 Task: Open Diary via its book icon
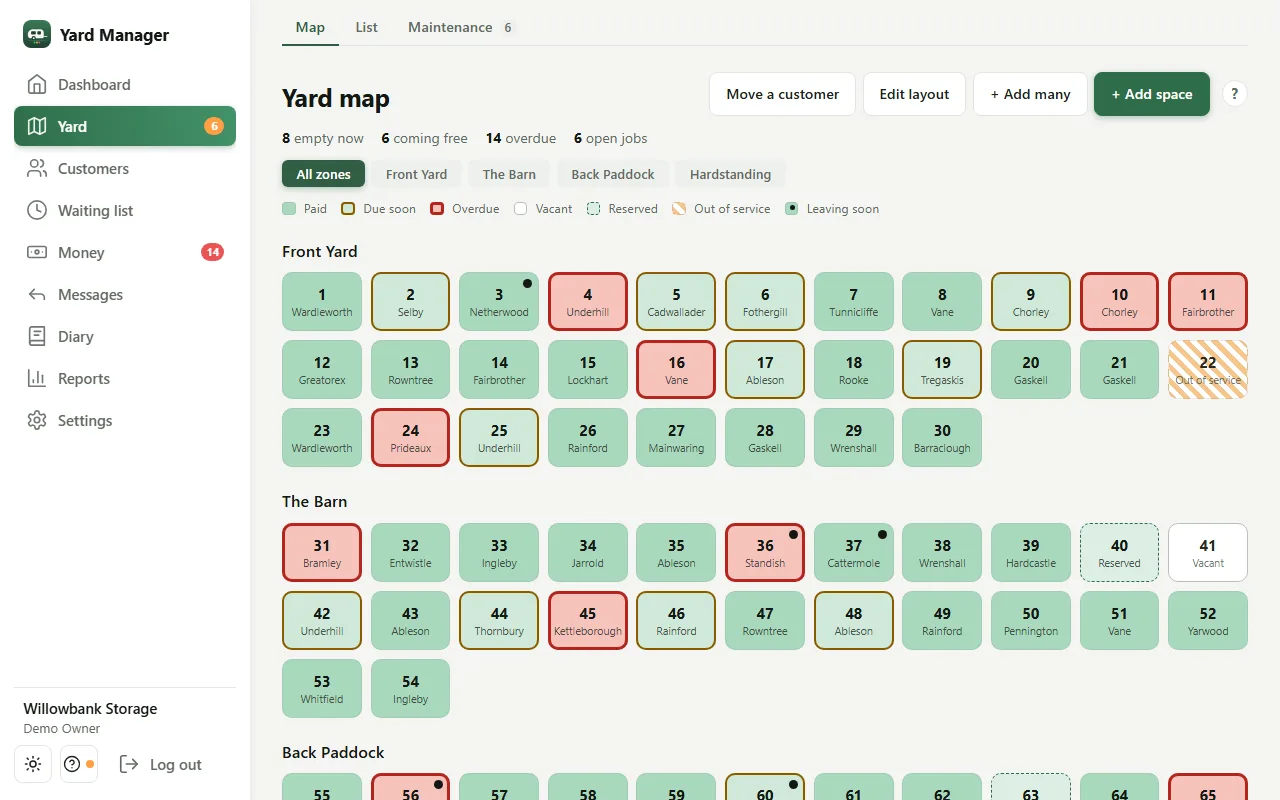pyautogui.click(x=37, y=336)
